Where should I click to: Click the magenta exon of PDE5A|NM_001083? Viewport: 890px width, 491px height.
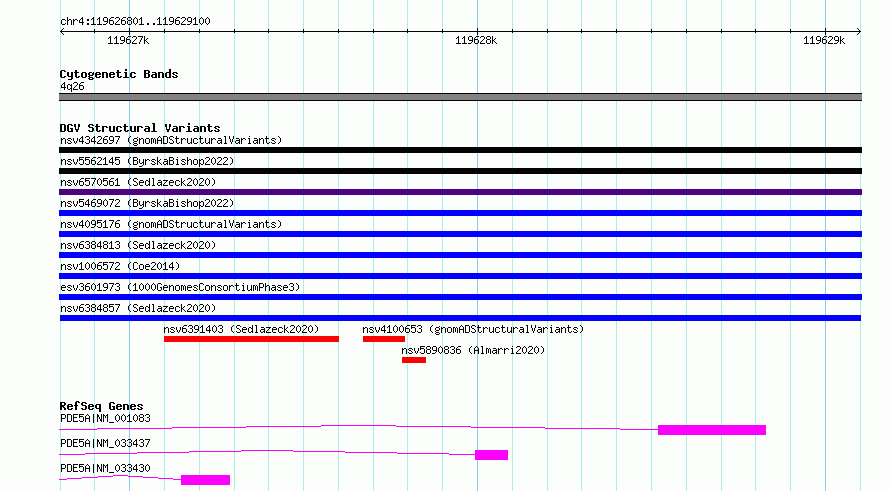[712, 430]
